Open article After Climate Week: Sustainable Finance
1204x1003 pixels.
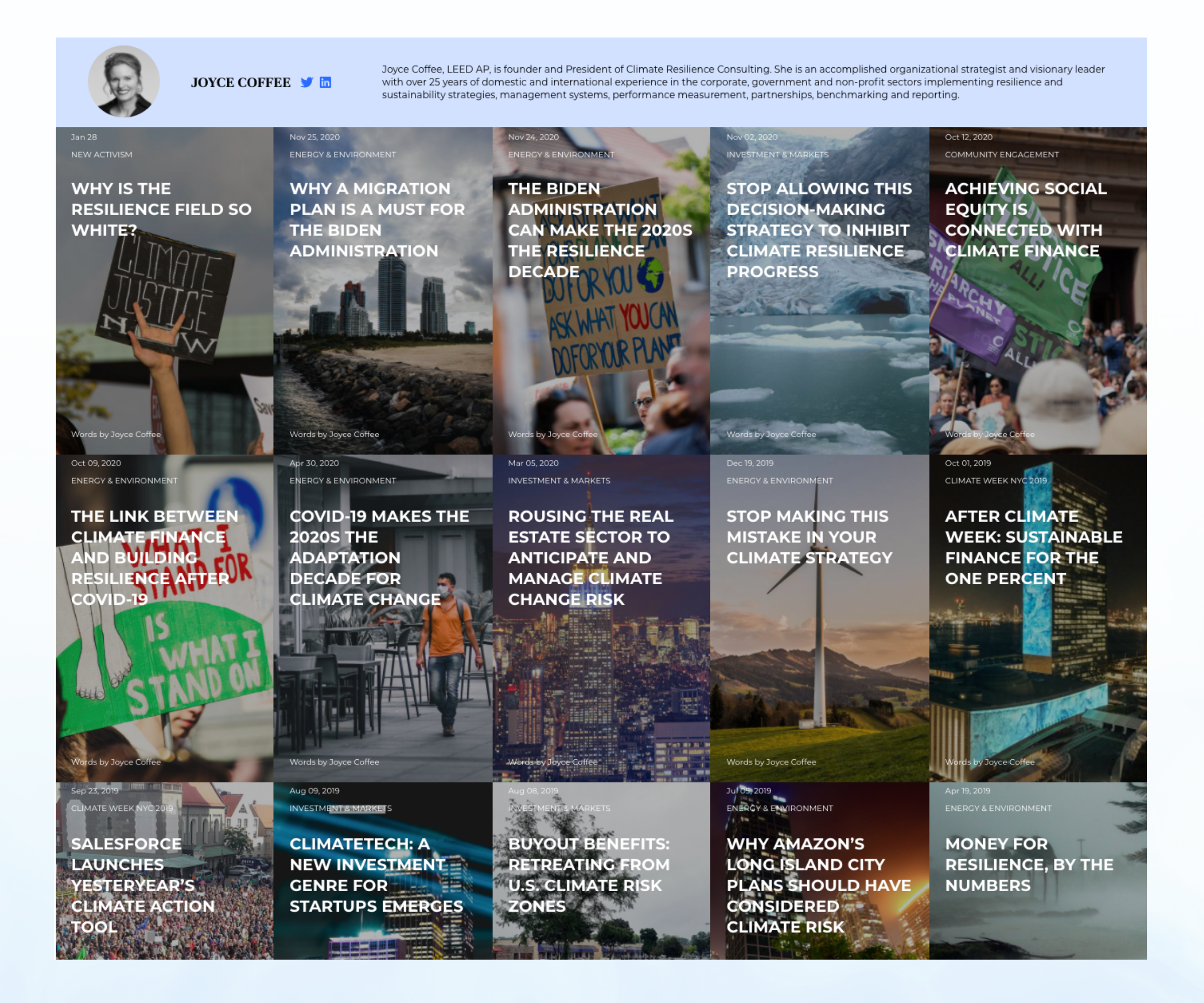click(x=1034, y=547)
